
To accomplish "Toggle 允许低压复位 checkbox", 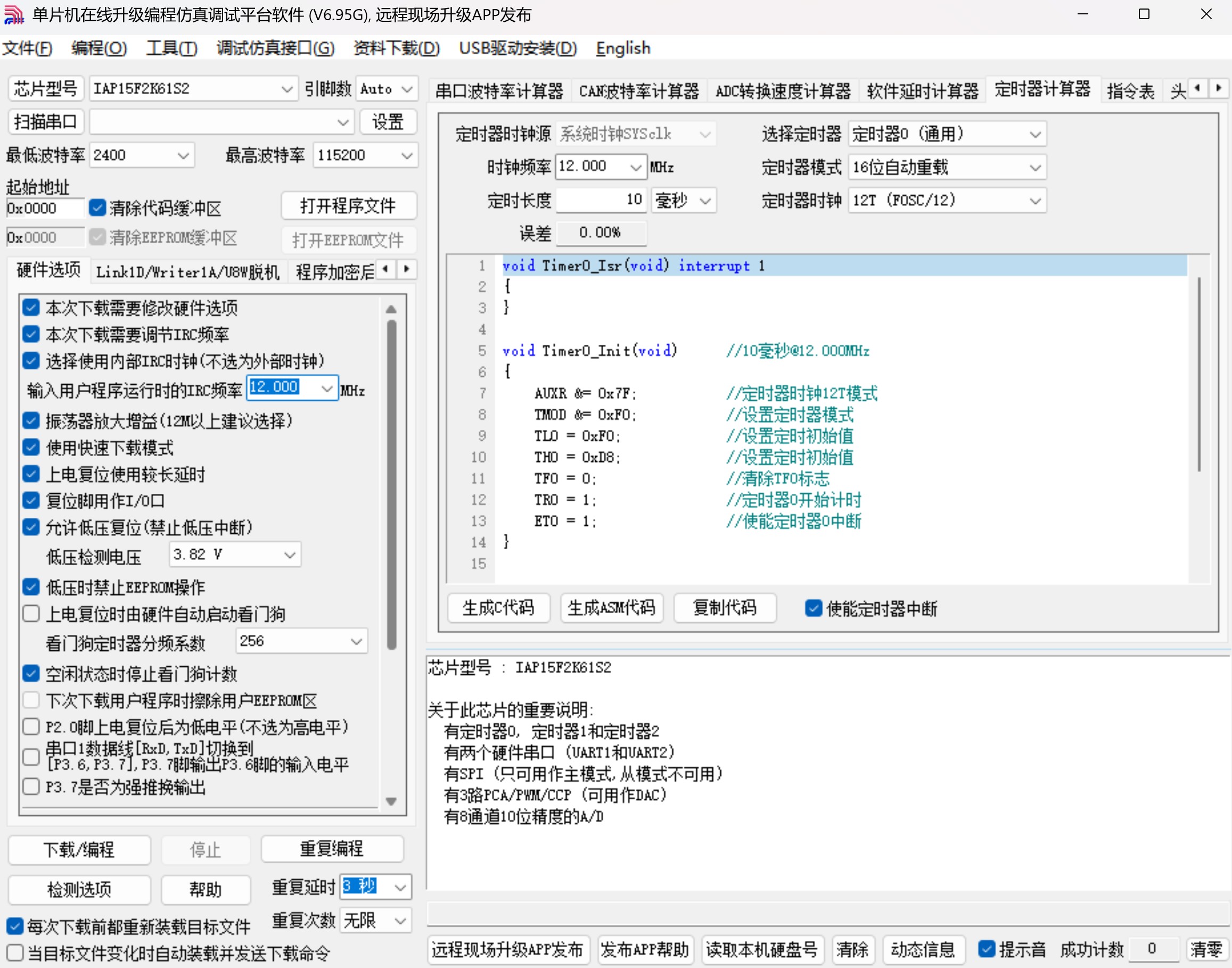I will (x=31, y=527).
